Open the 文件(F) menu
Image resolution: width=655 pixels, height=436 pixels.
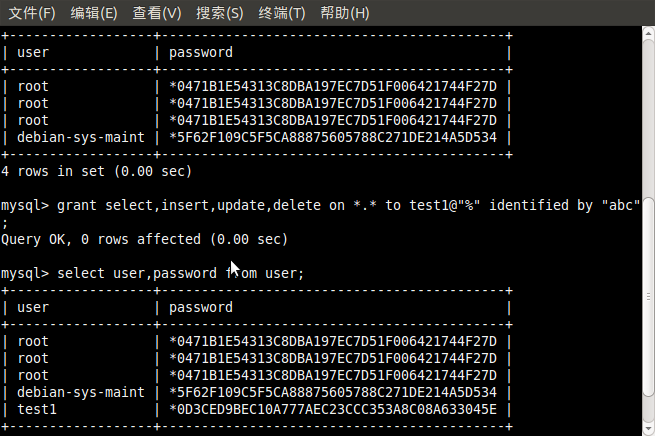pos(32,13)
